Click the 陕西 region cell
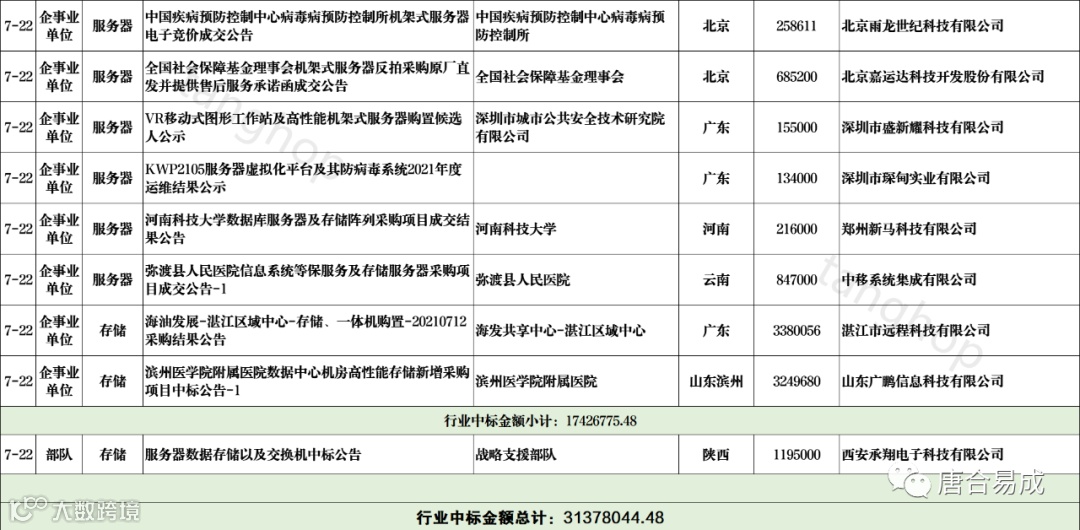Image resolution: width=1080 pixels, height=530 pixels. 716,455
